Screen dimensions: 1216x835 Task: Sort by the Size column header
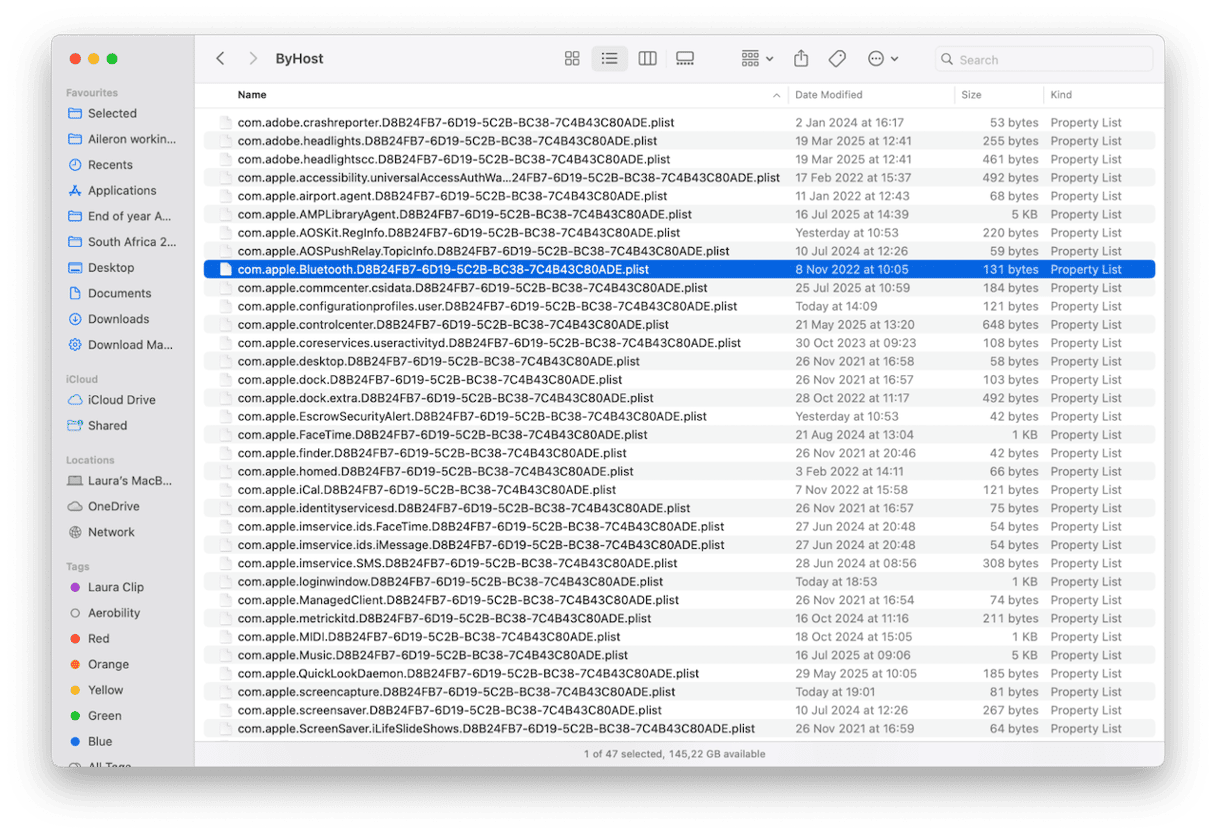click(971, 95)
